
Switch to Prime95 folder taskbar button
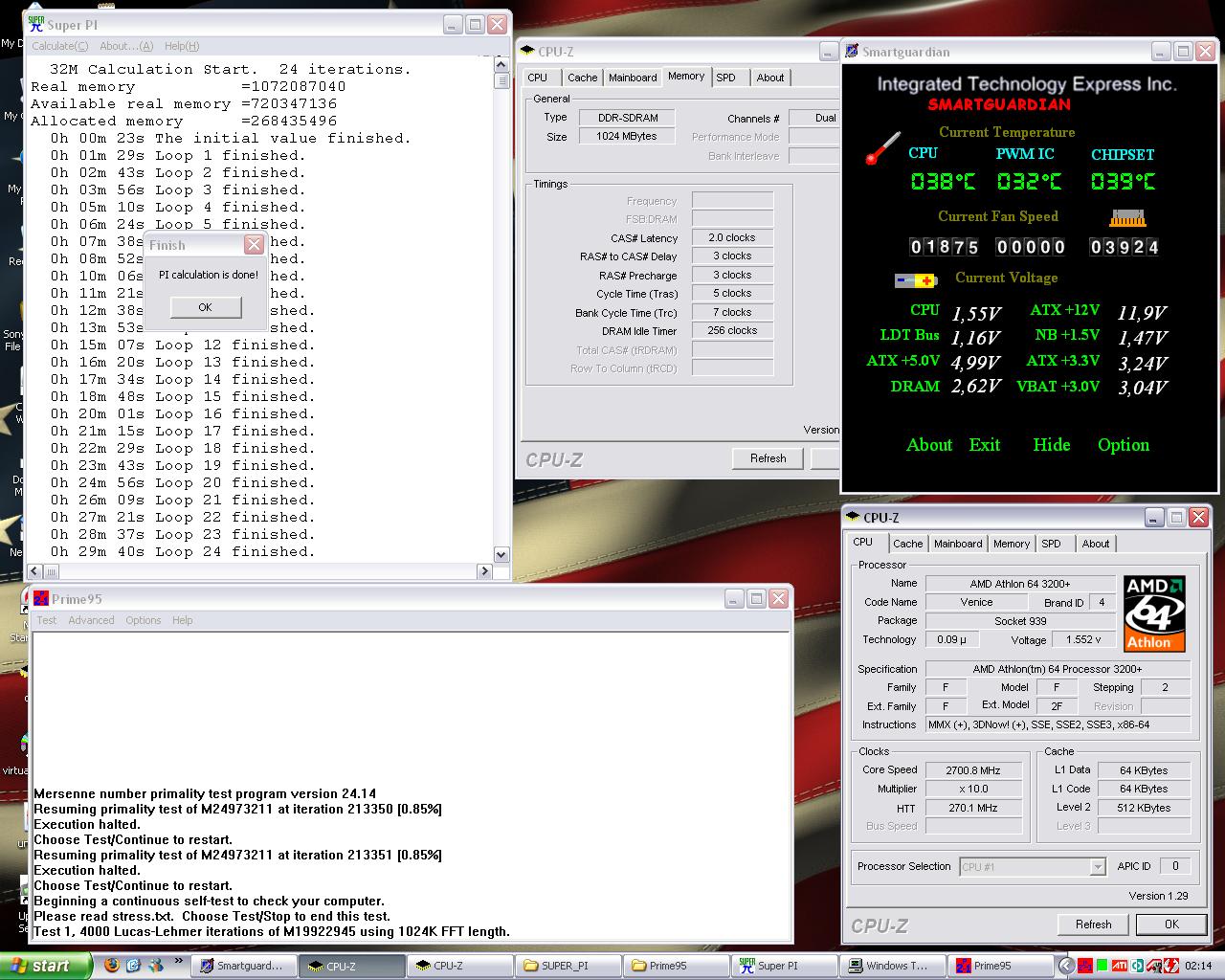coord(676,966)
